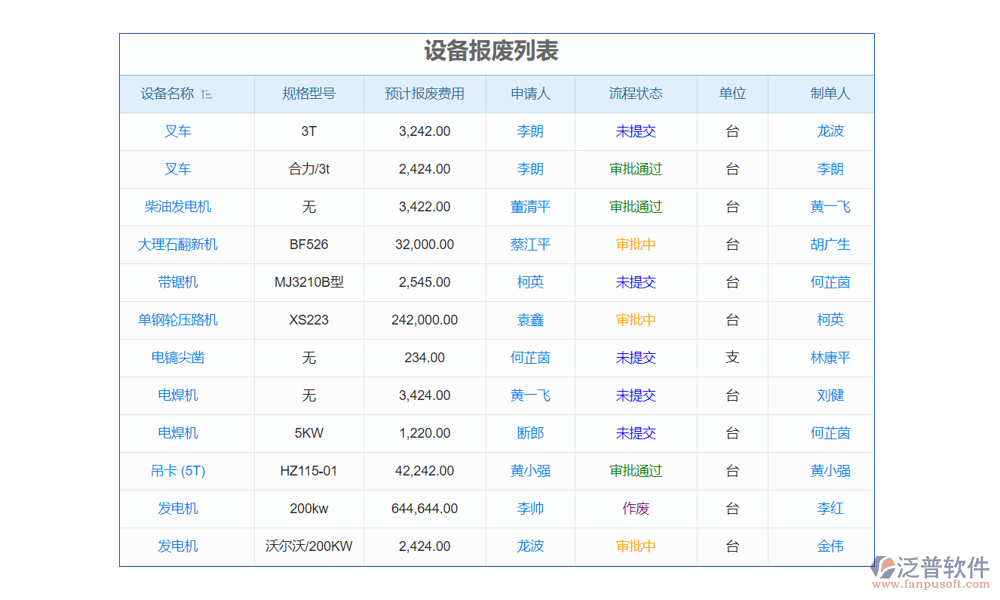Click the 预计报废费用 column header

[x=424, y=94]
